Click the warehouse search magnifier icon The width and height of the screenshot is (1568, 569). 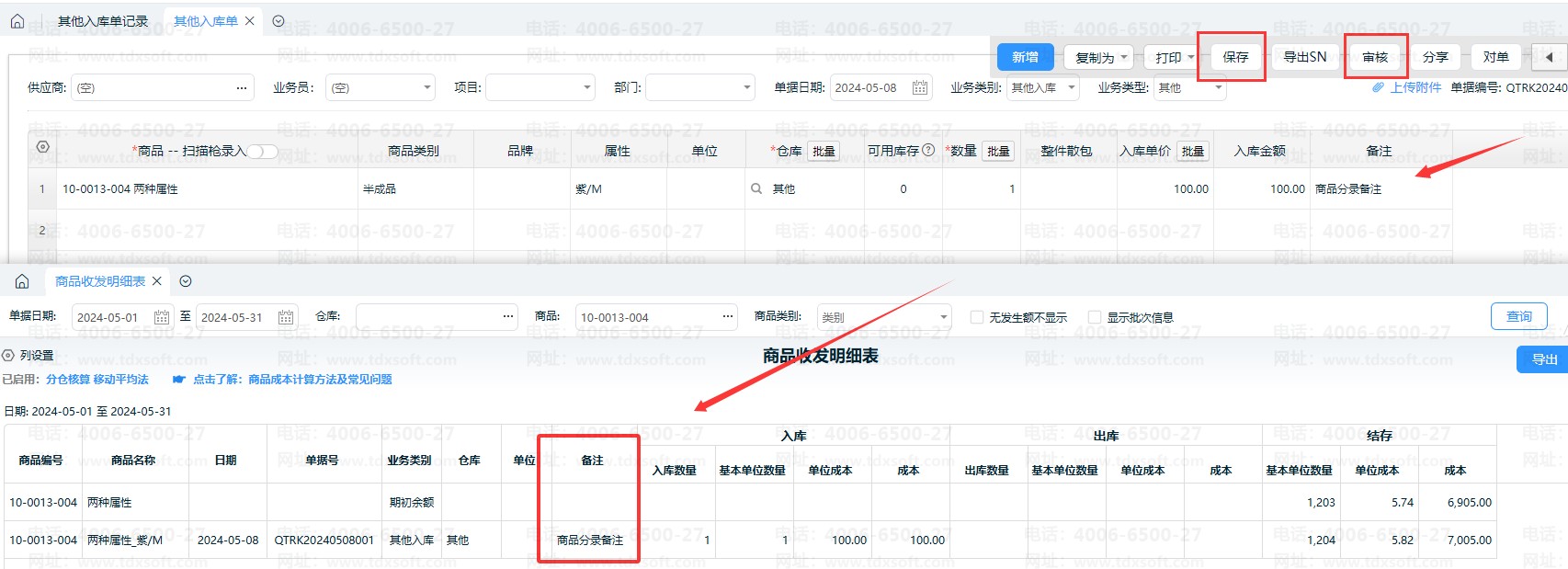[756, 188]
